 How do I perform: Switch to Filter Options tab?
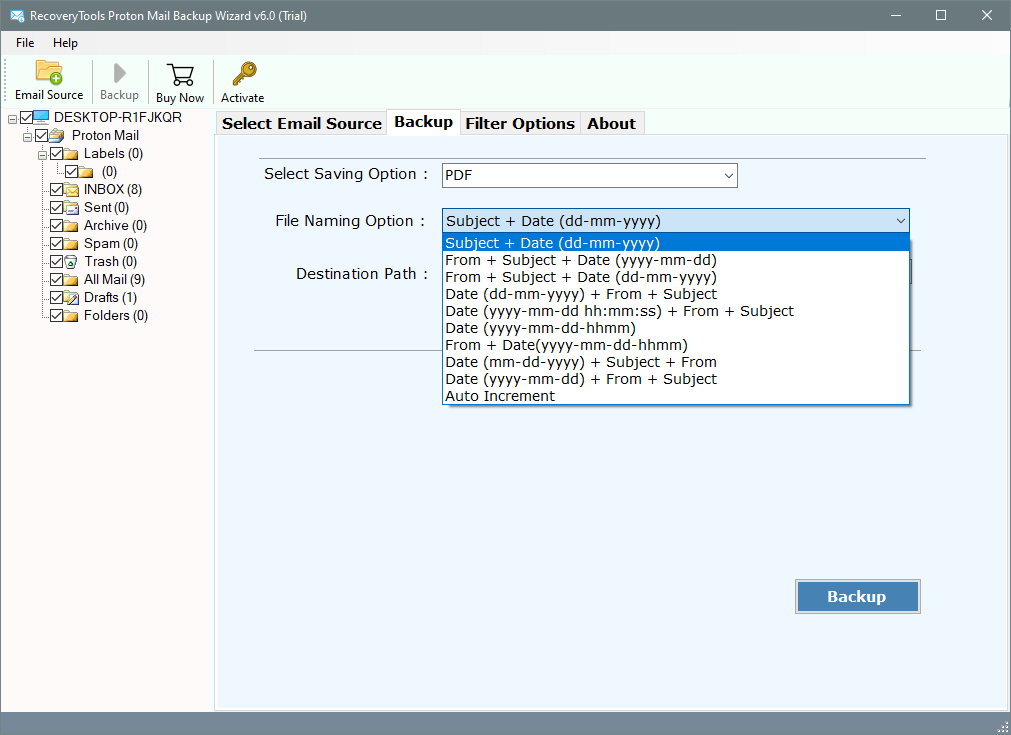pos(520,123)
